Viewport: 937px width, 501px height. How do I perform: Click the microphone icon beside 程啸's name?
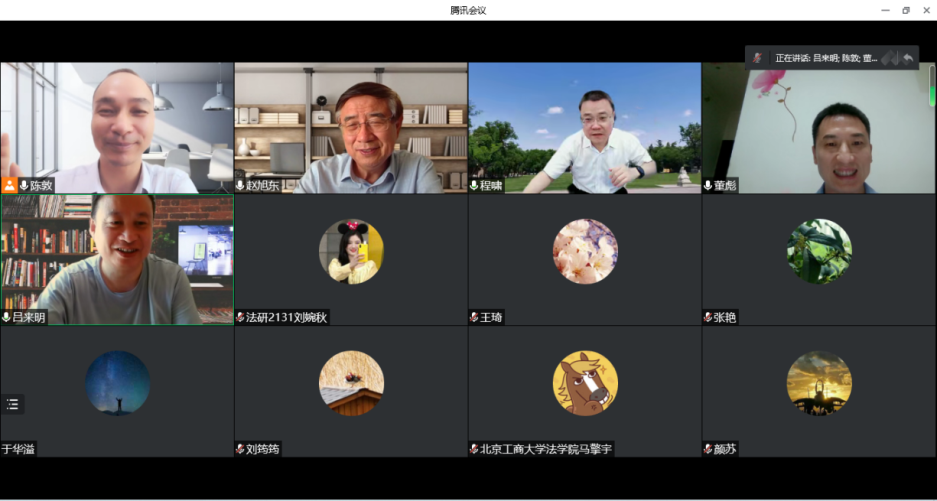[474, 186]
